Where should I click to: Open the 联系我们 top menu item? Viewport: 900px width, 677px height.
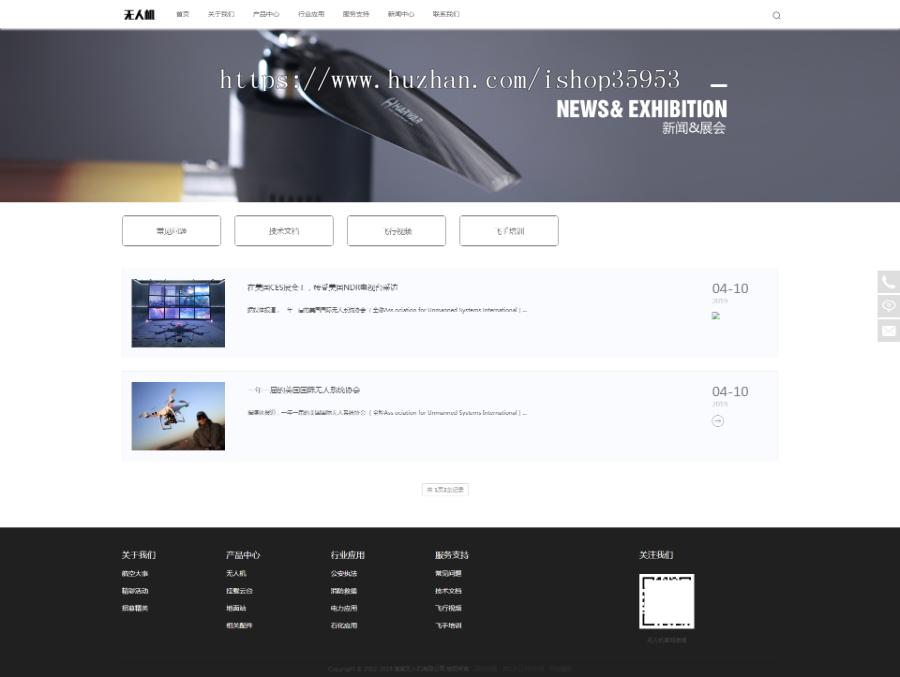click(446, 14)
